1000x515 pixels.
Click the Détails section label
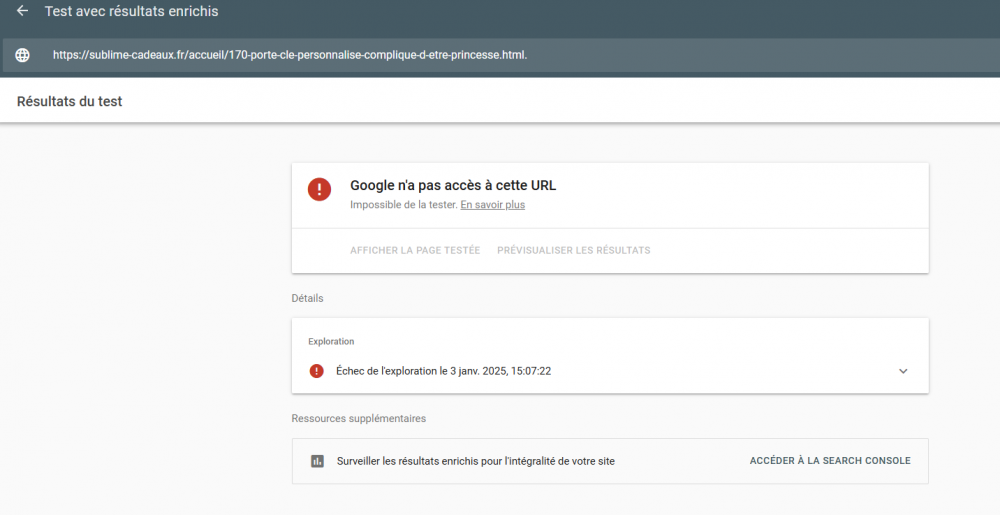(307, 298)
